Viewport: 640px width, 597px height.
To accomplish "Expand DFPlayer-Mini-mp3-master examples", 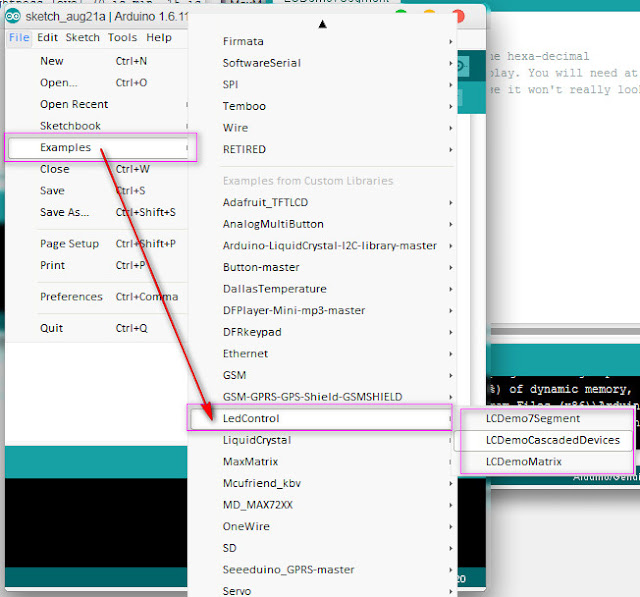I will [x=322, y=311].
